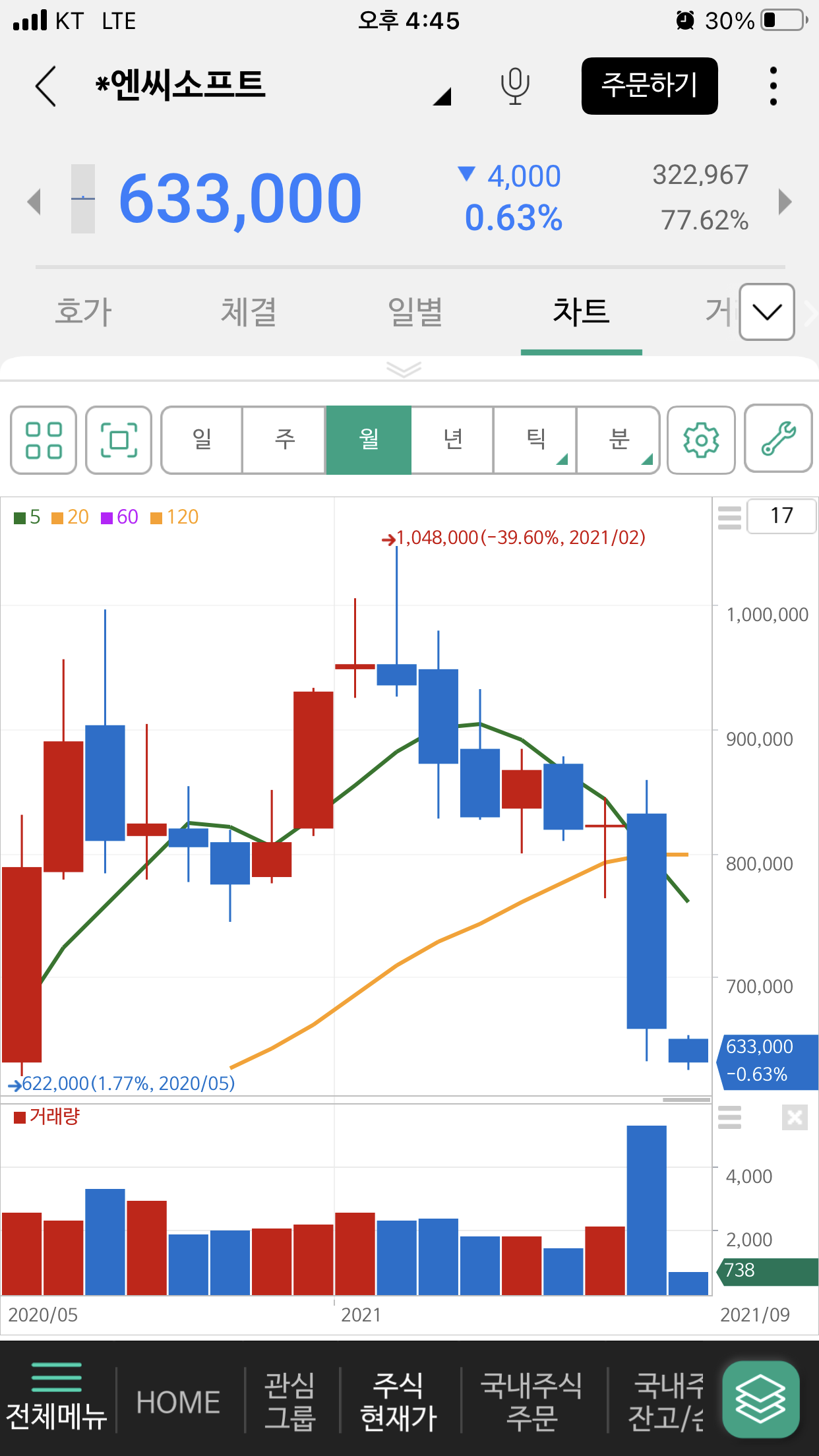
Task: Switch chart period to 주 (weekly)
Action: (285, 440)
